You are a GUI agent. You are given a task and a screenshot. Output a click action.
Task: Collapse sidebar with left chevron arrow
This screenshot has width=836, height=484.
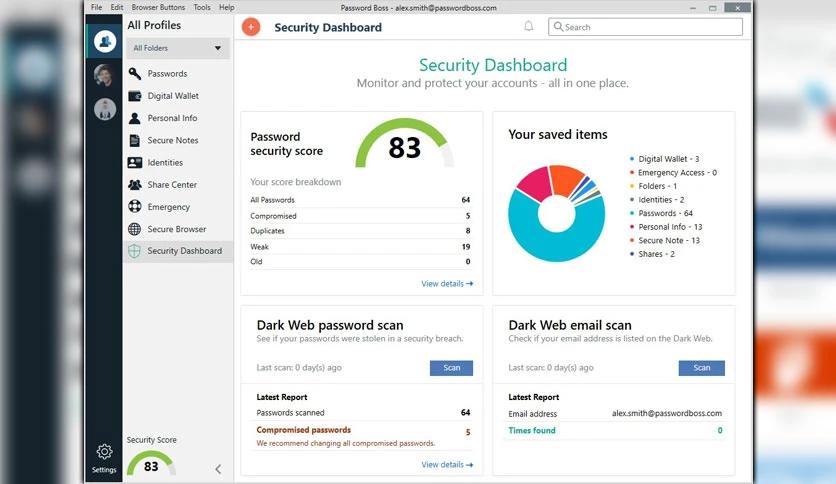point(218,469)
